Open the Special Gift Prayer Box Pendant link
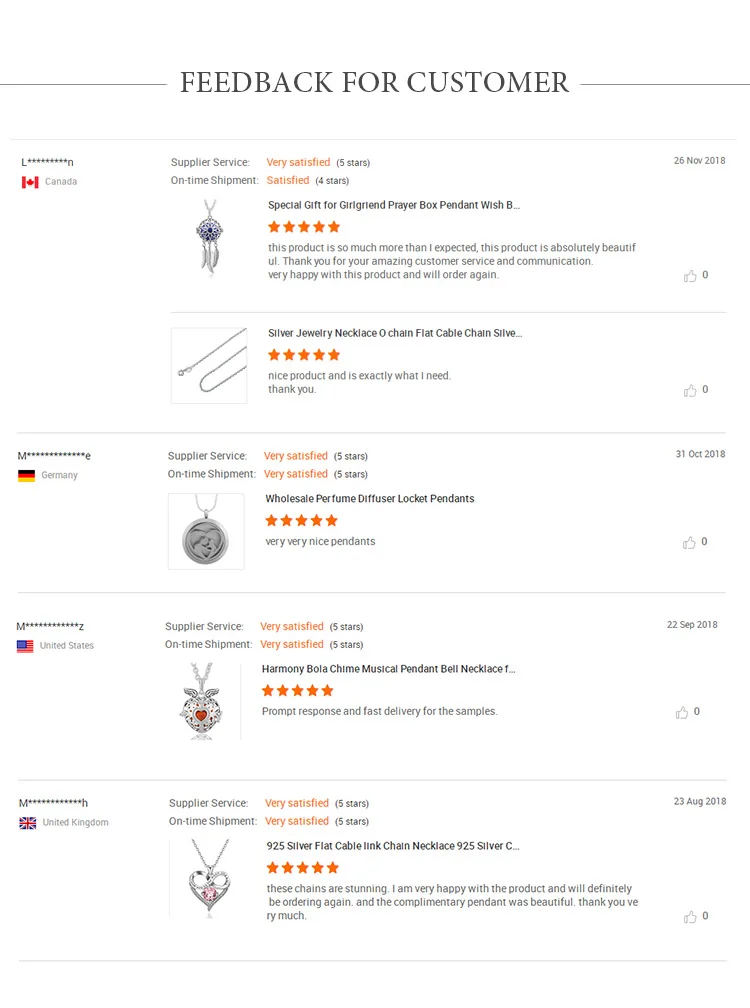This screenshot has width=750, height=1008. pyautogui.click(x=394, y=205)
